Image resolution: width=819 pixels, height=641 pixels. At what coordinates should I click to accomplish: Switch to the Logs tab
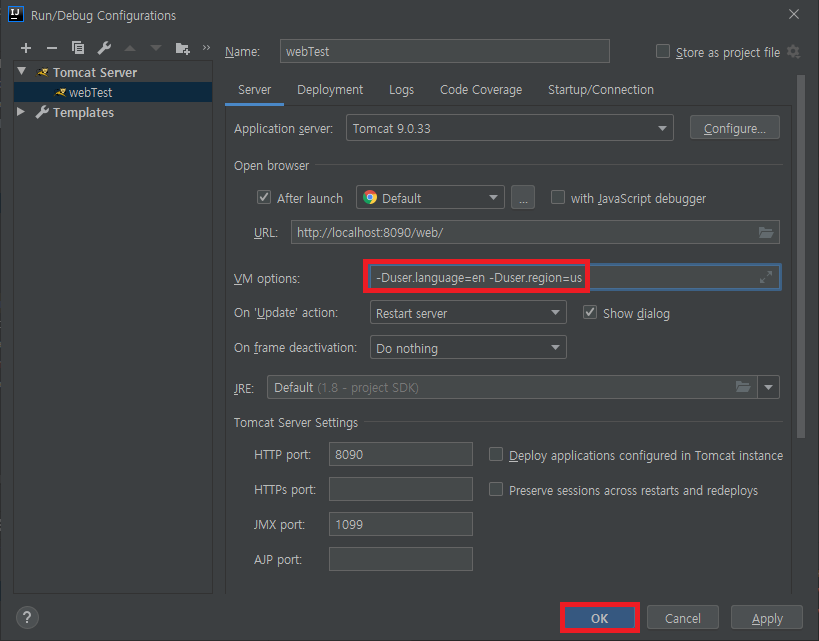(401, 90)
